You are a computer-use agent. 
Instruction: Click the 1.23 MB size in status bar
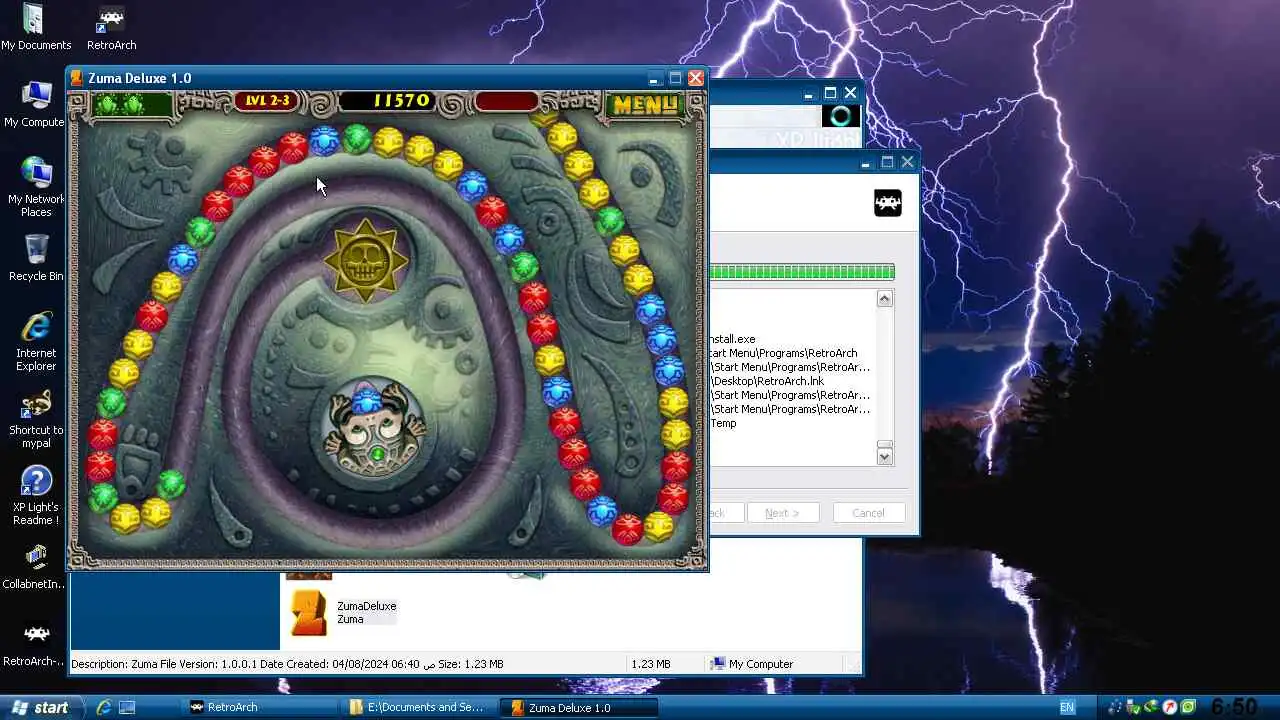(650, 664)
